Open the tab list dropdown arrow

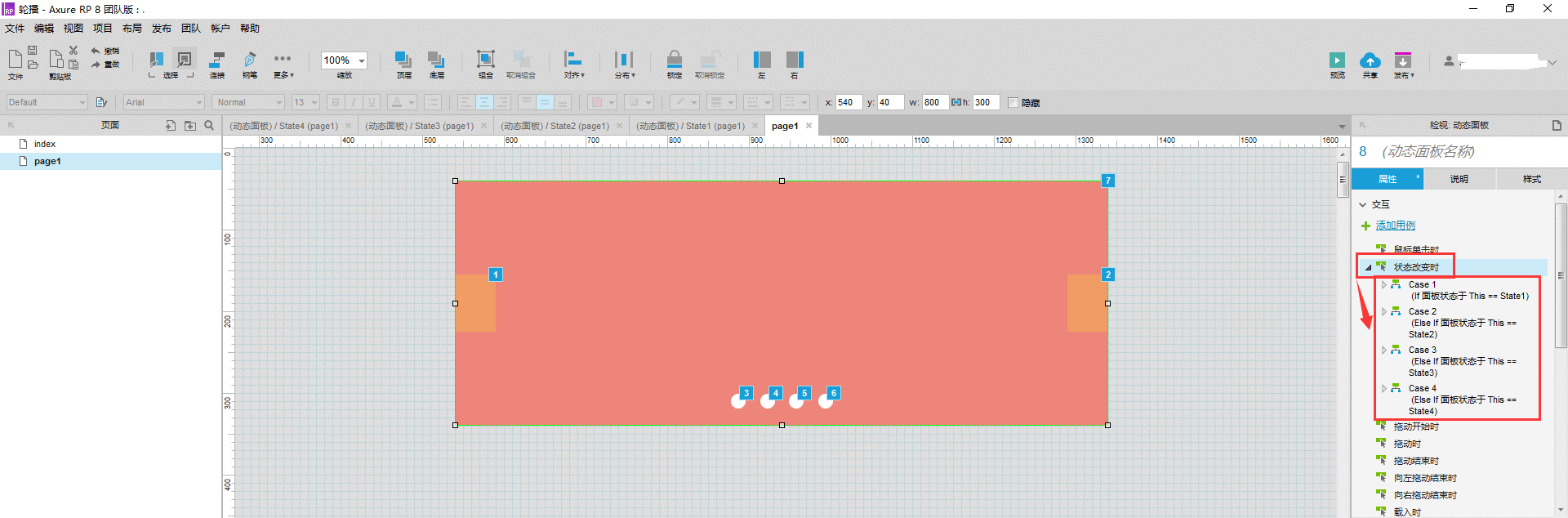pos(1342,126)
